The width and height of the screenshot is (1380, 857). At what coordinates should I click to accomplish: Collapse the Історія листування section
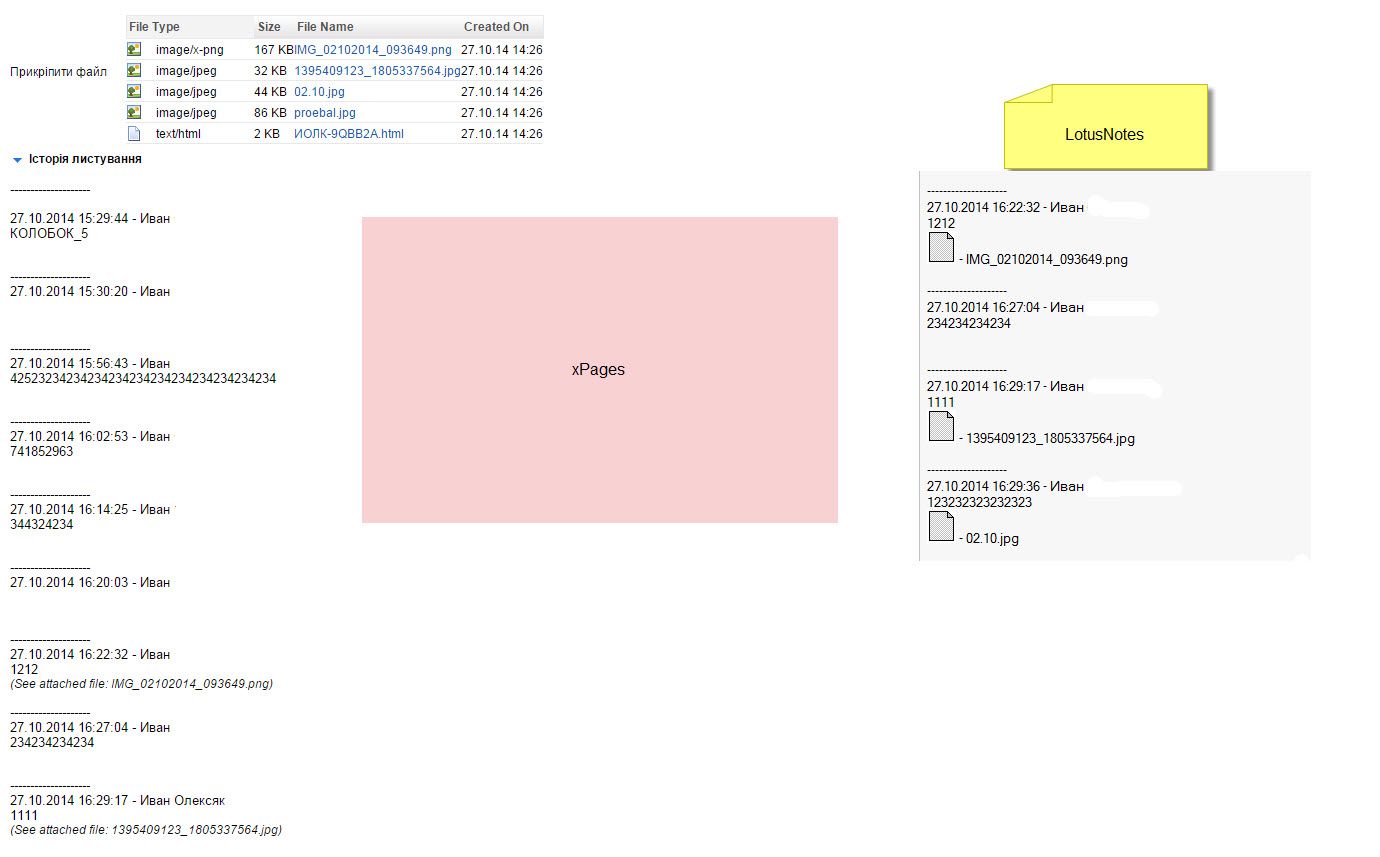pos(17,160)
